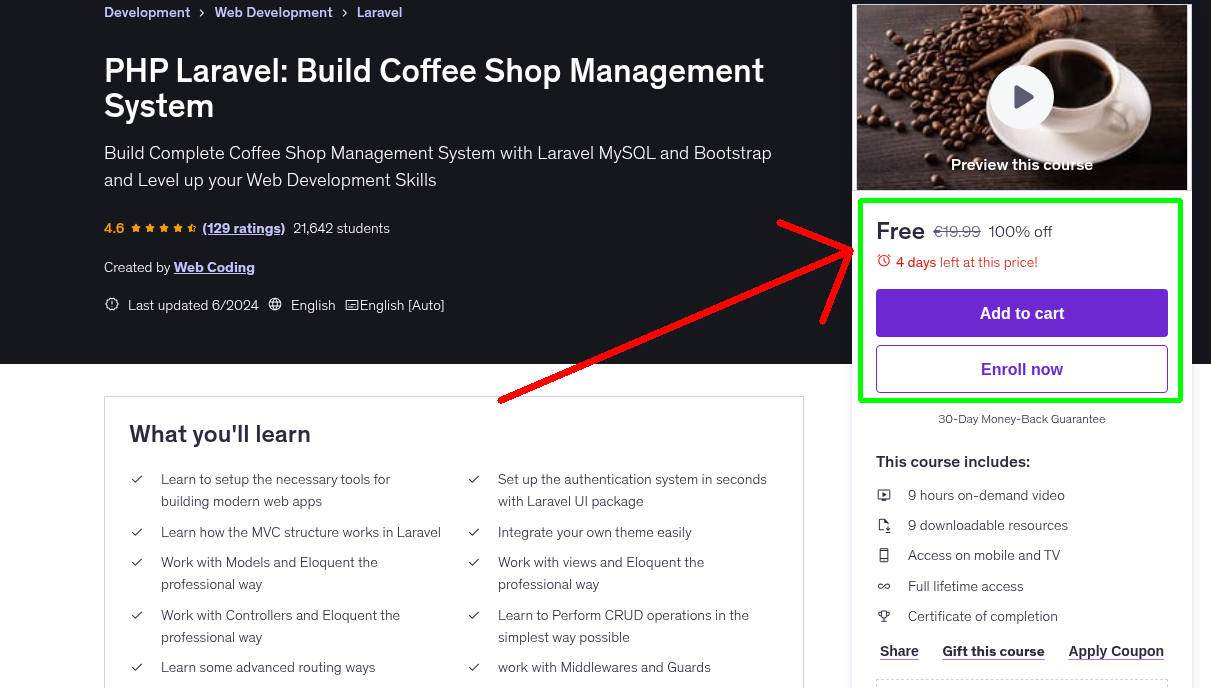Click '30-Day Money-Back Guarantee' text
The height and width of the screenshot is (688, 1211).
pyautogui.click(x=1022, y=419)
